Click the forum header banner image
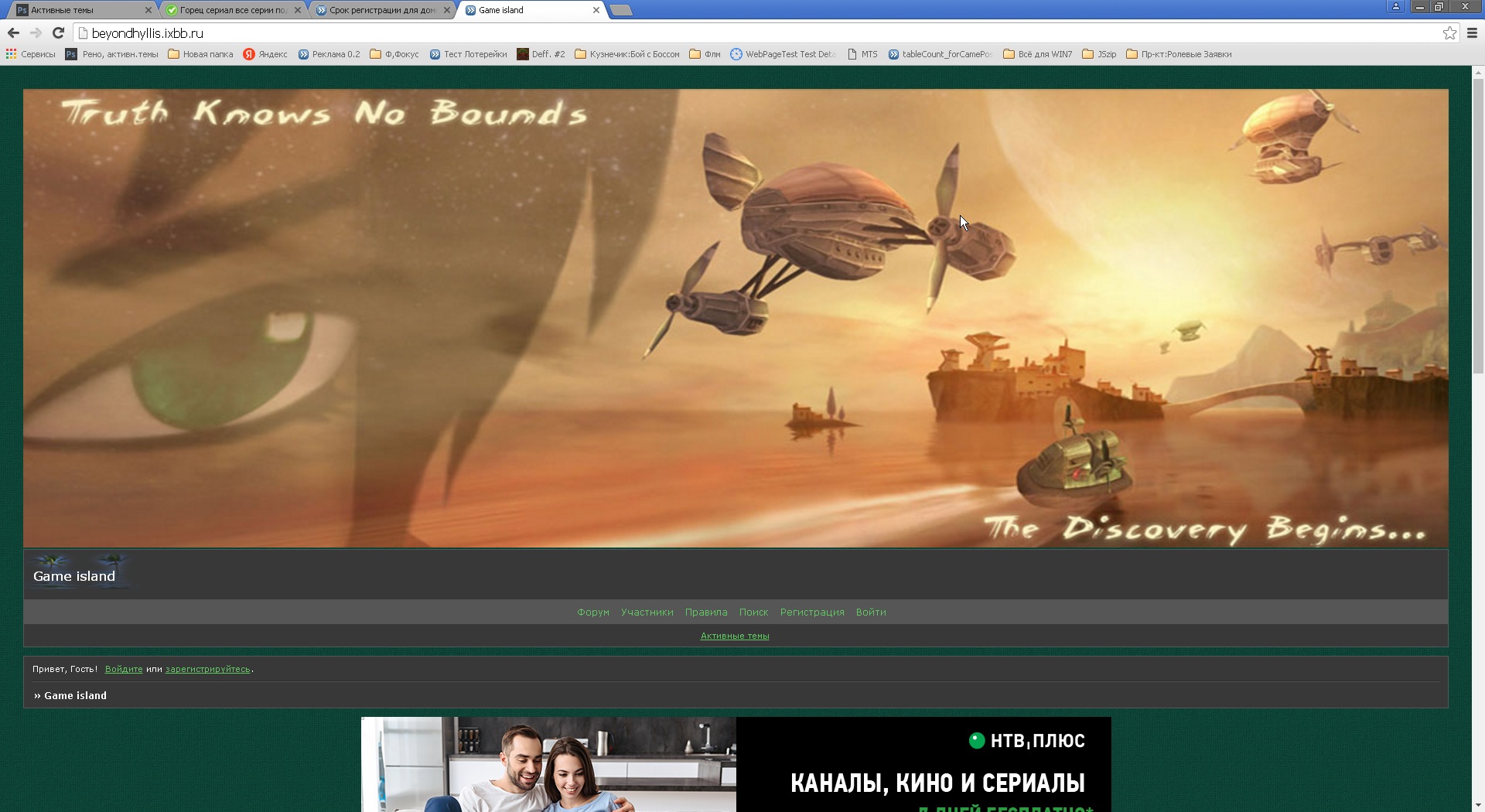Viewport: 1485px width, 812px height. tap(736, 318)
